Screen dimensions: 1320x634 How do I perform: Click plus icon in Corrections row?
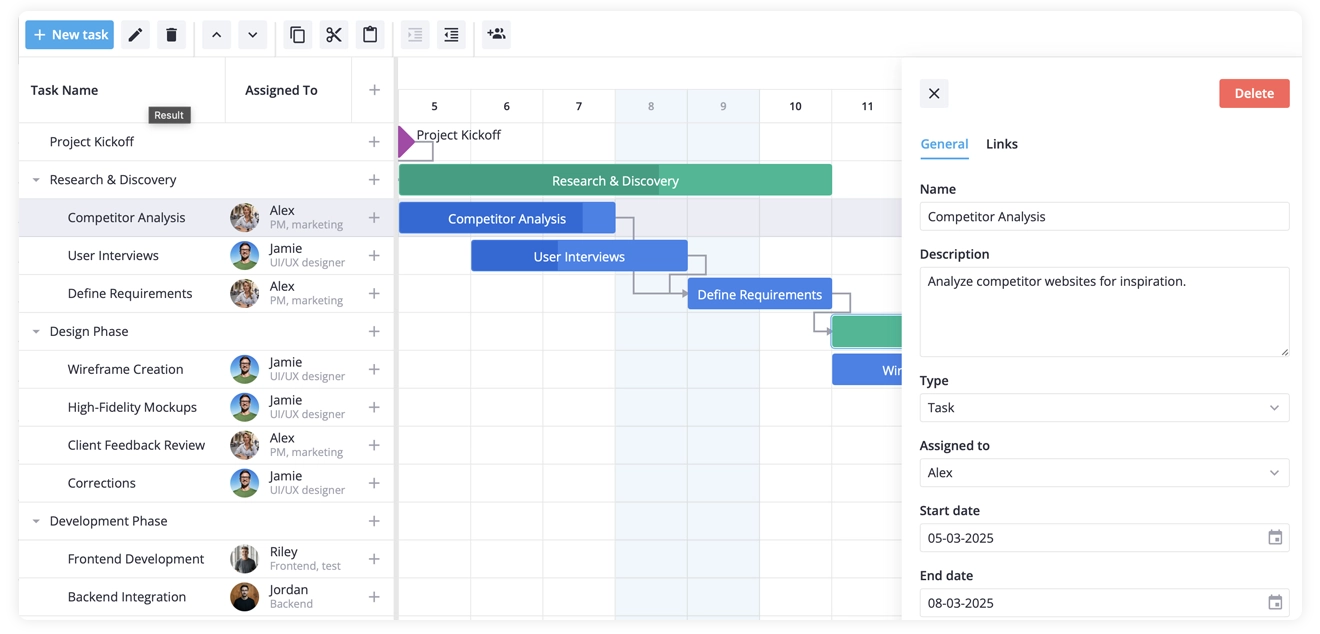(374, 483)
